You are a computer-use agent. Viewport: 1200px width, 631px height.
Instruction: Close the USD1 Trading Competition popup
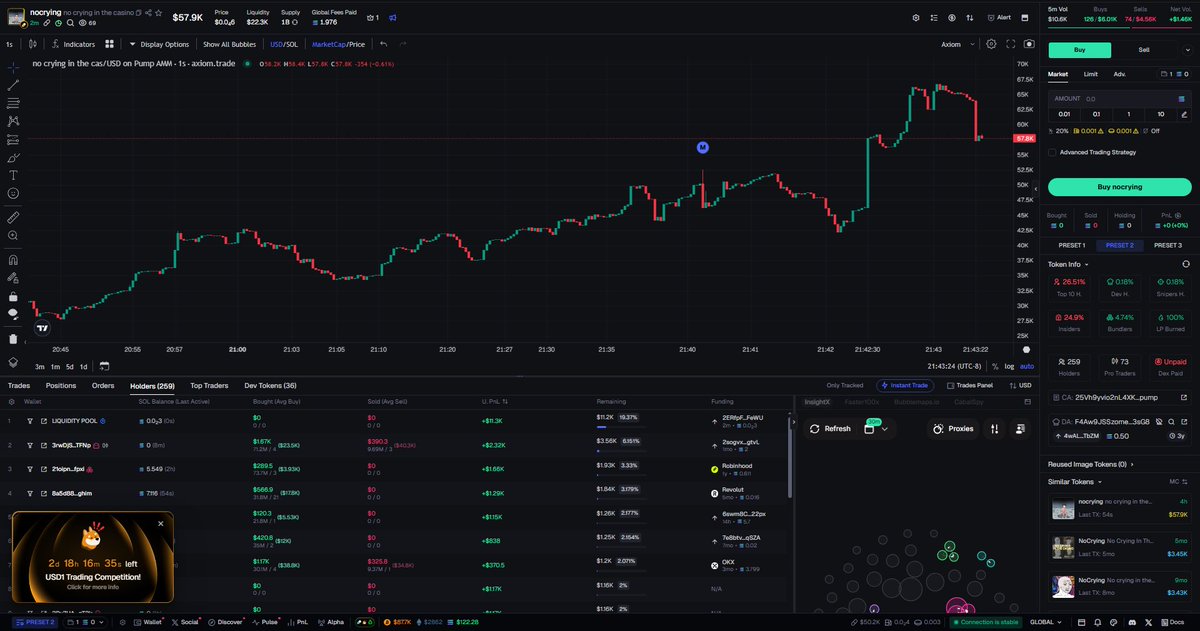(160, 522)
